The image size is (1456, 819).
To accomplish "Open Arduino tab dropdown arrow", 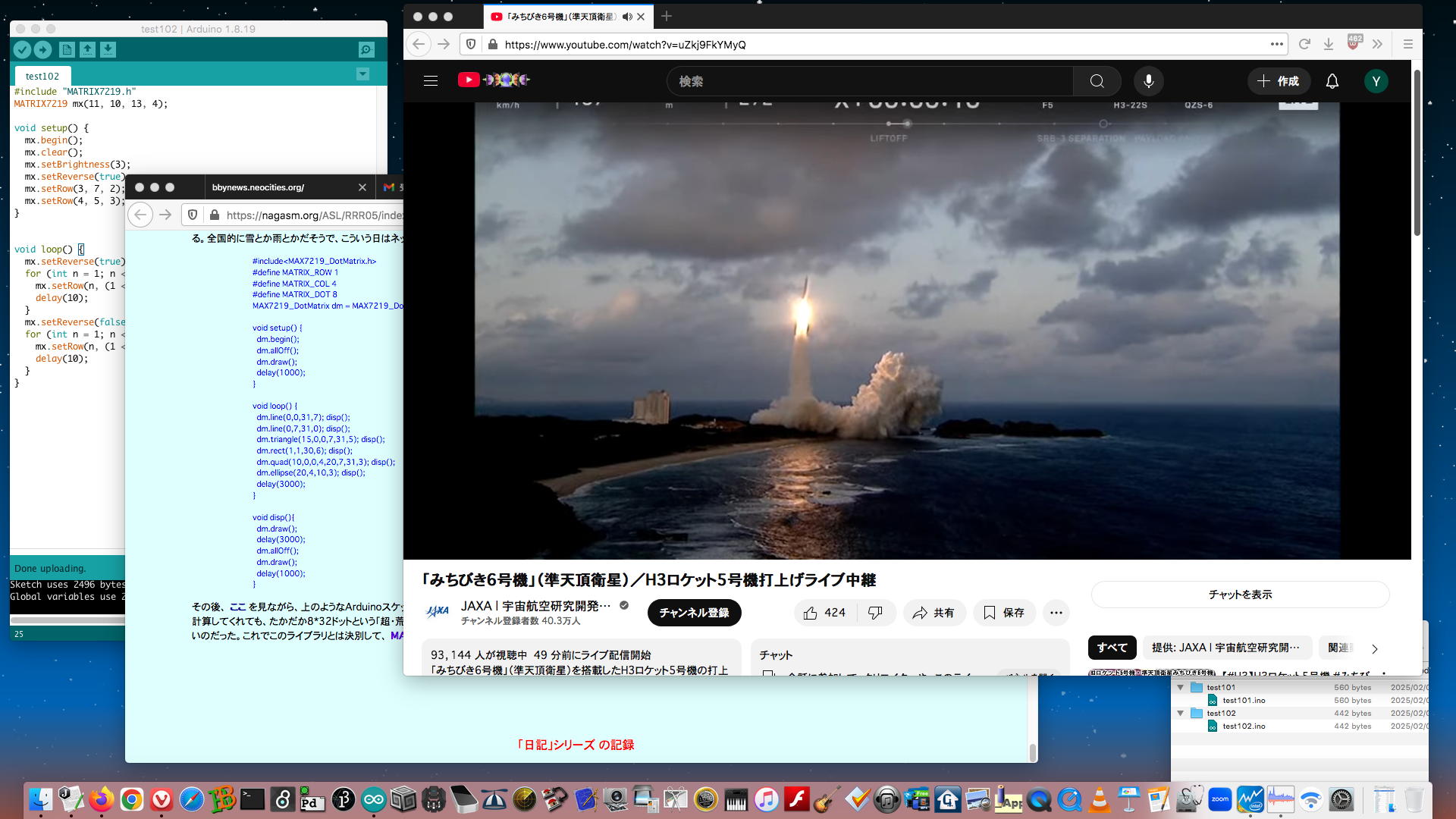I will point(362,74).
